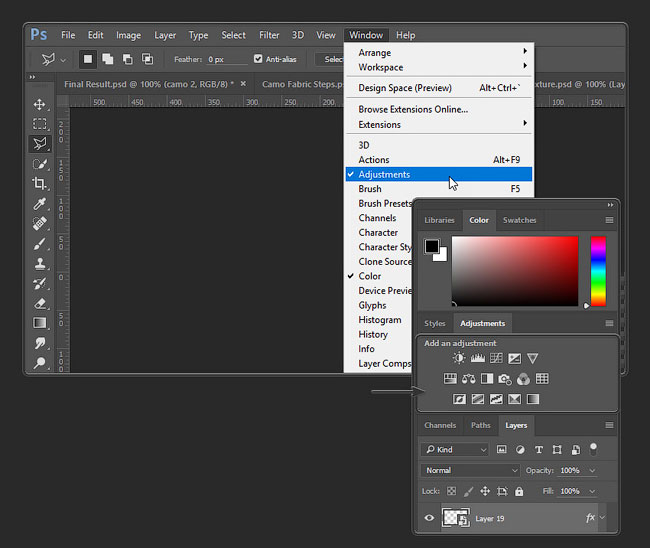Open the Fill slider dropdown arrow
Image resolution: width=650 pixels, height=548 pixels.
tap(592, 491)
